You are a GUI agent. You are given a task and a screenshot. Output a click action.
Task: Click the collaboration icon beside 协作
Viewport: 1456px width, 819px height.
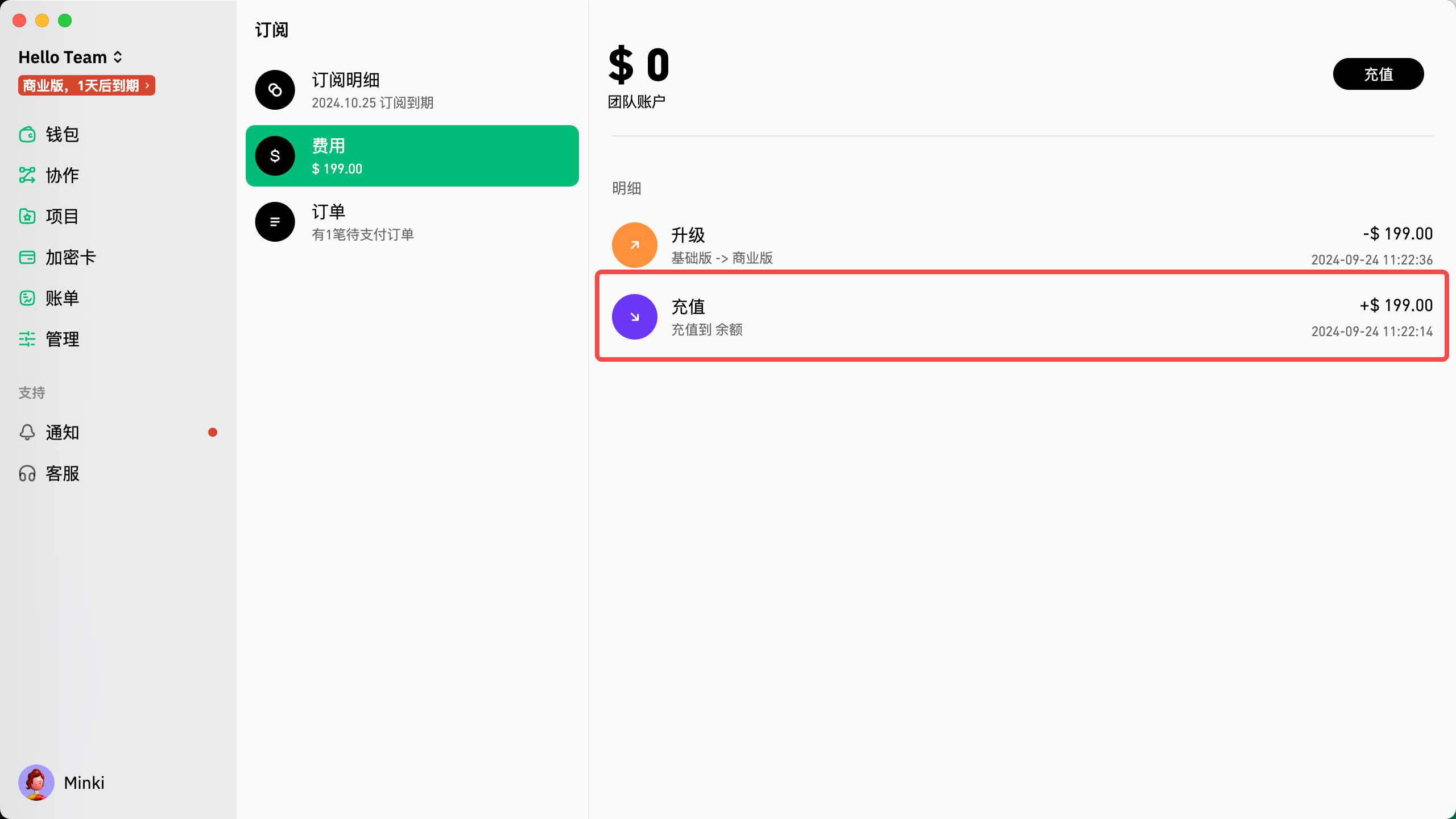27,175
